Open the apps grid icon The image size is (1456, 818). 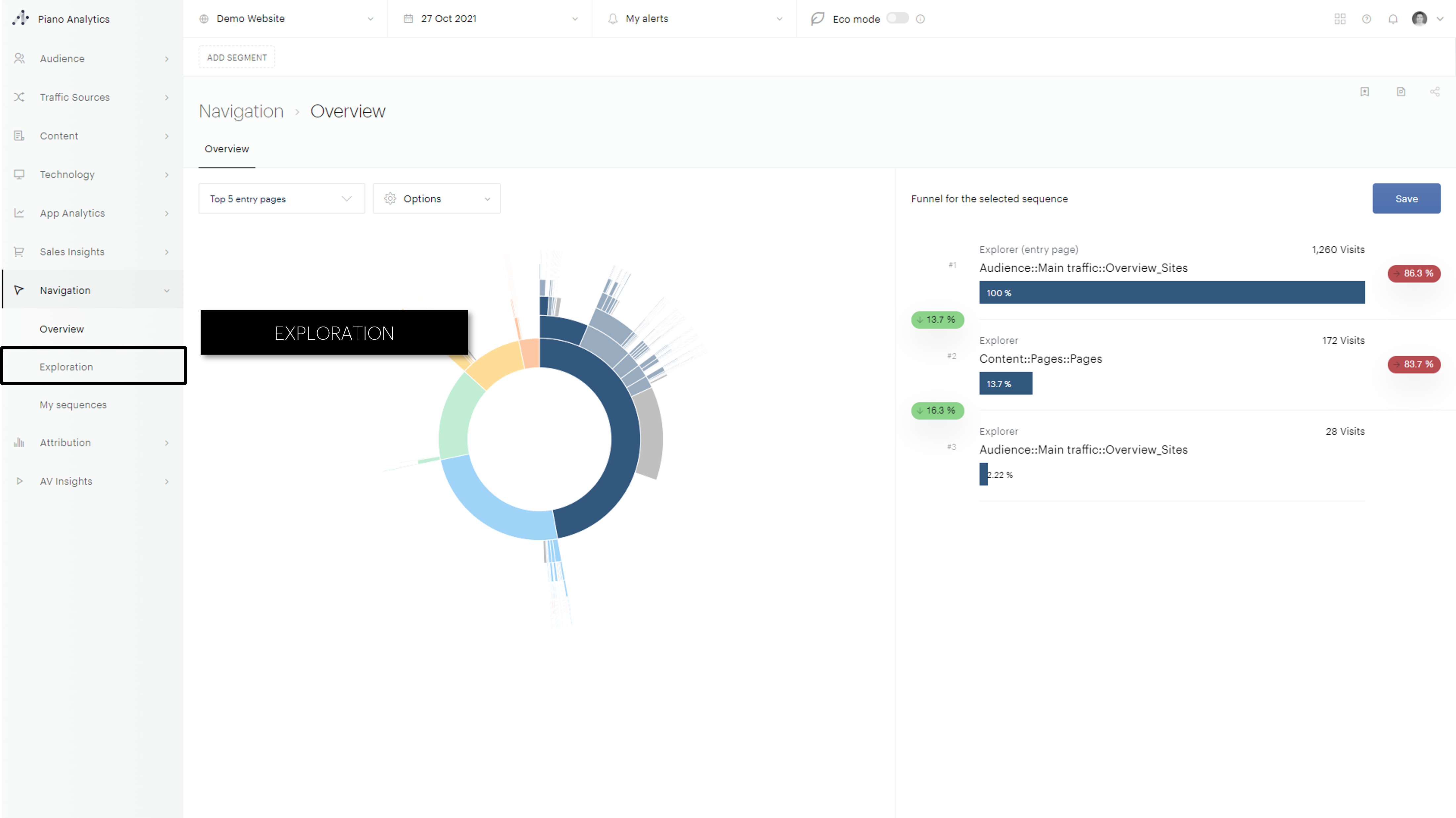(1340, 19)
